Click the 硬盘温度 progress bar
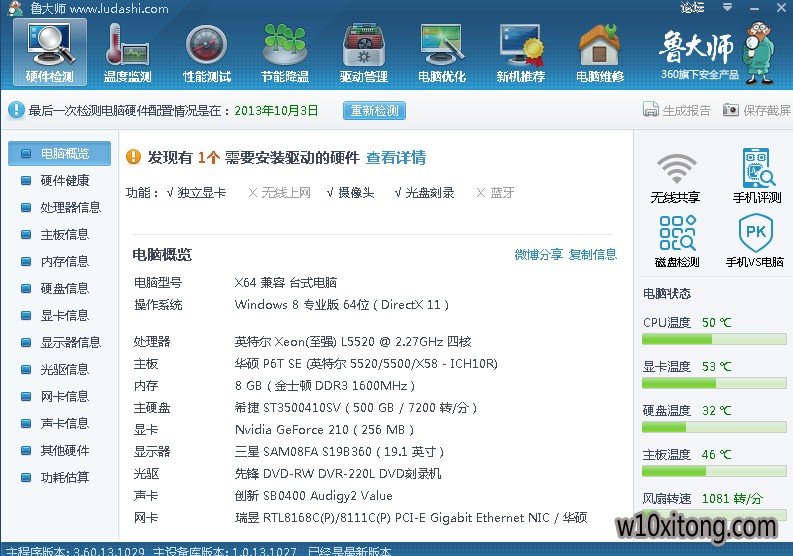 tap(714, 427)
